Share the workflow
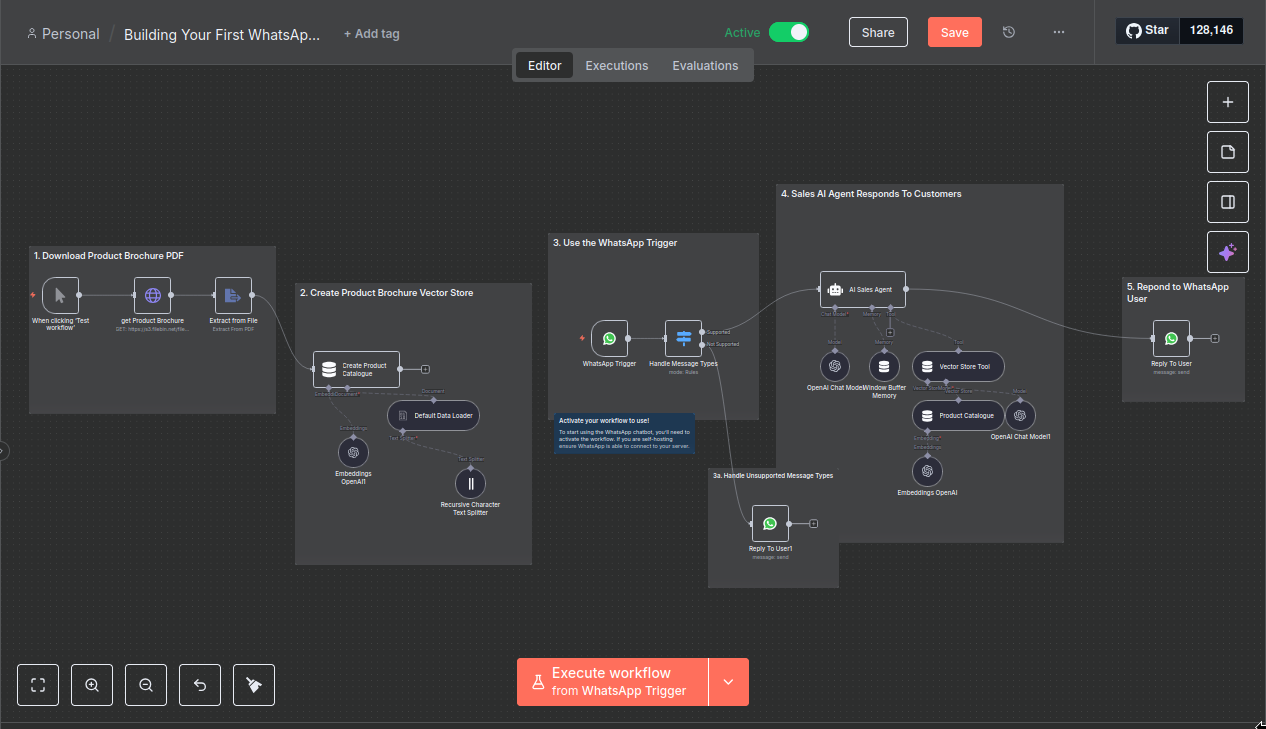1266x729 pixels. [x=877, y=31]
